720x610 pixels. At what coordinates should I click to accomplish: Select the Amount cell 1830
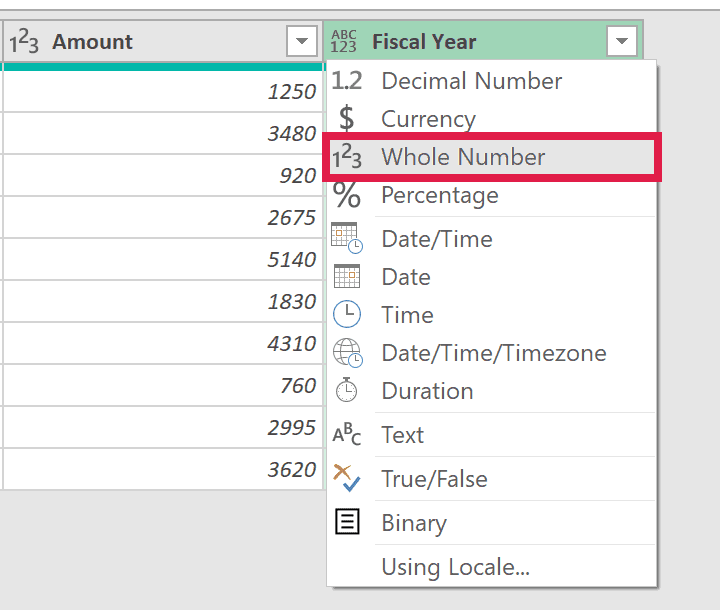(x=163, y=301)
